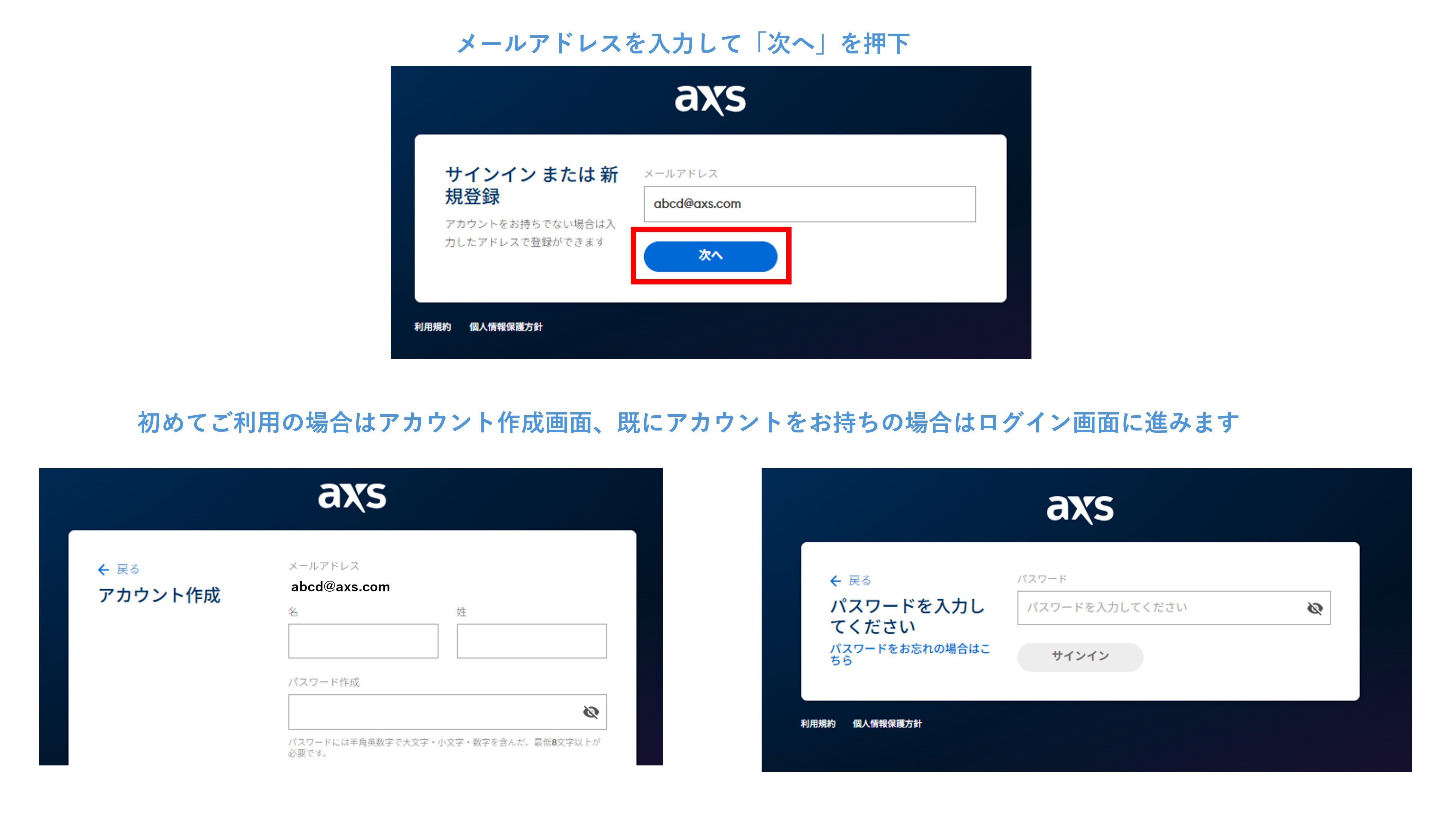Click the 戻る link above パスワードを入力してください

pyautogui.click(x=860, y=581)
